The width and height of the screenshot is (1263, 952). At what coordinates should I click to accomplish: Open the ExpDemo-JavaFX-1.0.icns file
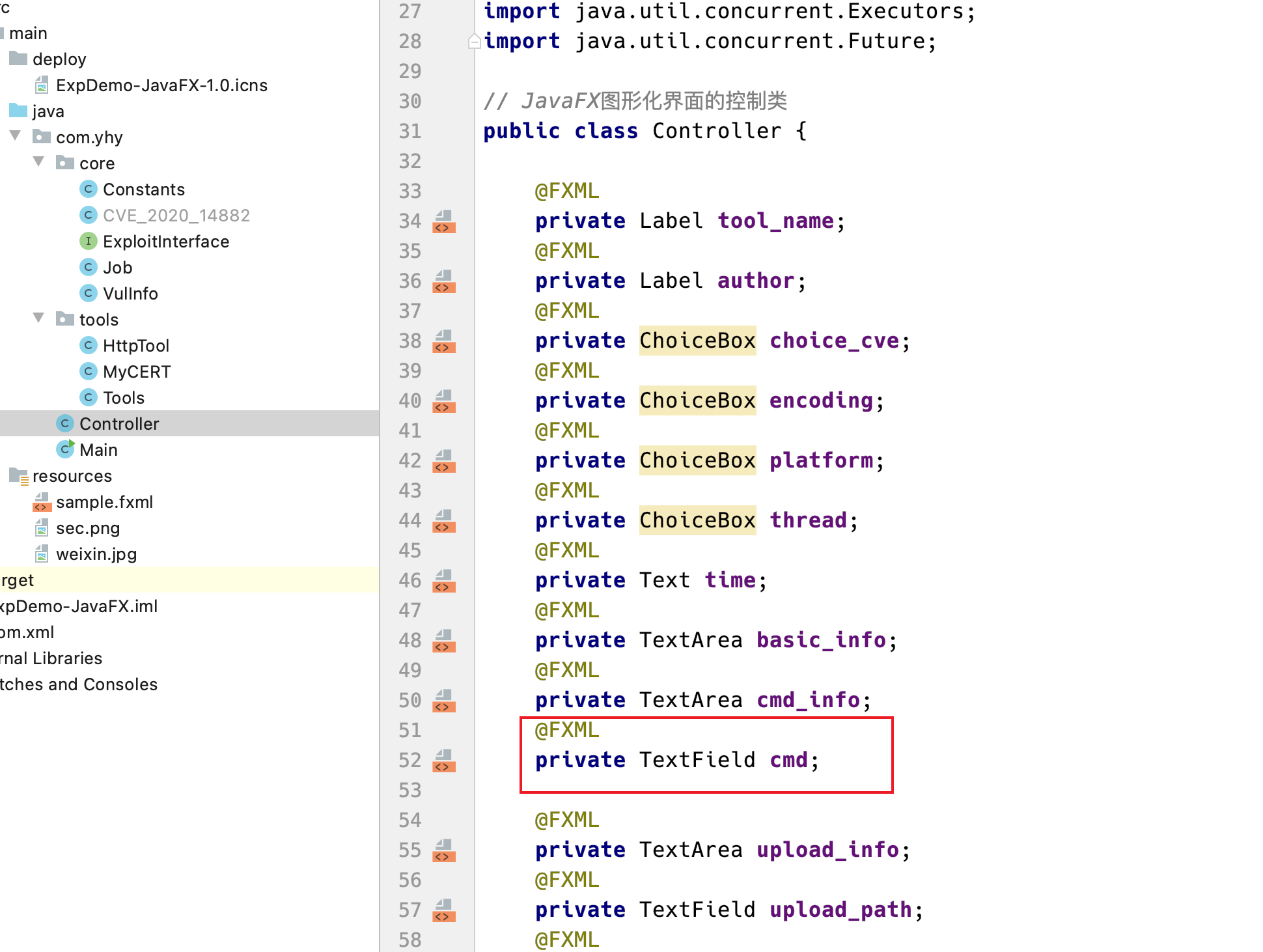(161, 85)
